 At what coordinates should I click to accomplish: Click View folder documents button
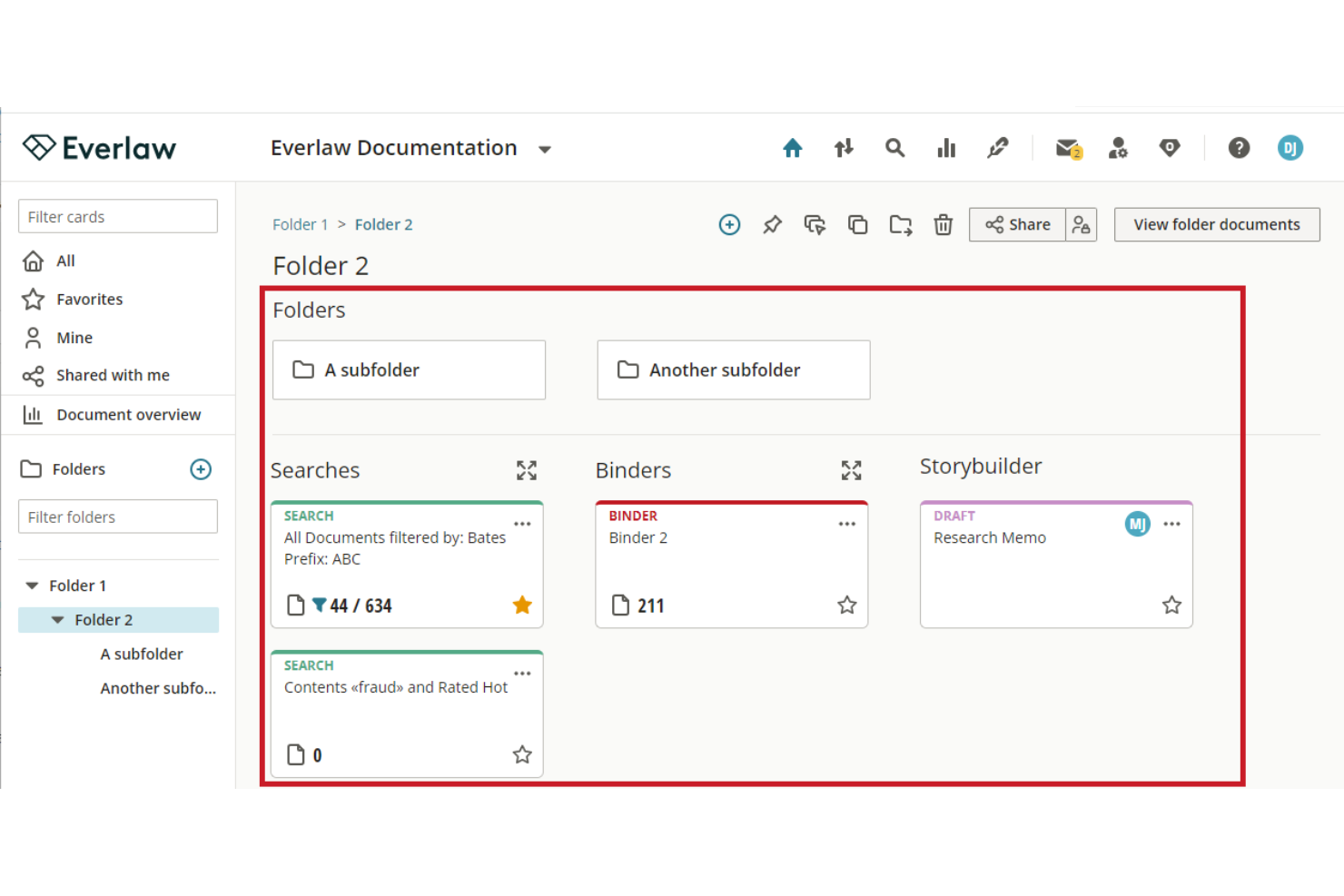pyautogui.click(x=1217, y=224)
